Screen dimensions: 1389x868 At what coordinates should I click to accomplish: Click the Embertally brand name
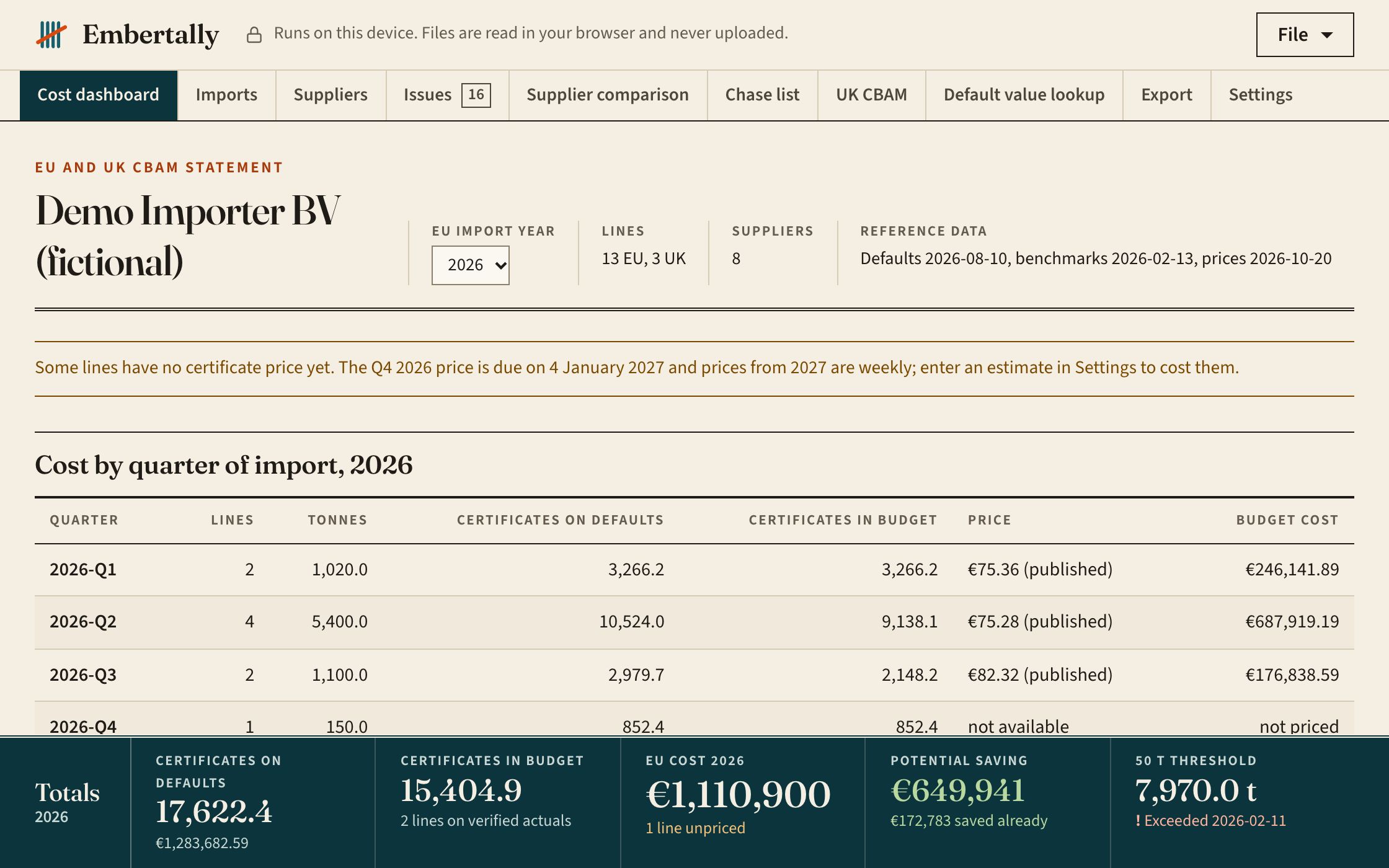pos(151,35)
